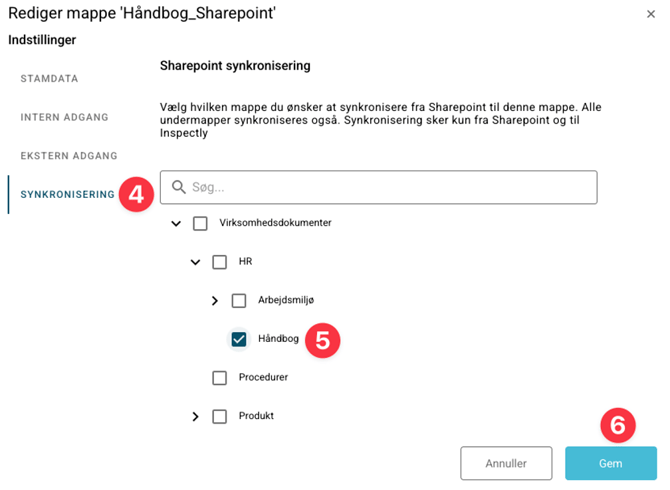Switch to Intern adgang tab
The image size is (670, 490).
point(64,118)
